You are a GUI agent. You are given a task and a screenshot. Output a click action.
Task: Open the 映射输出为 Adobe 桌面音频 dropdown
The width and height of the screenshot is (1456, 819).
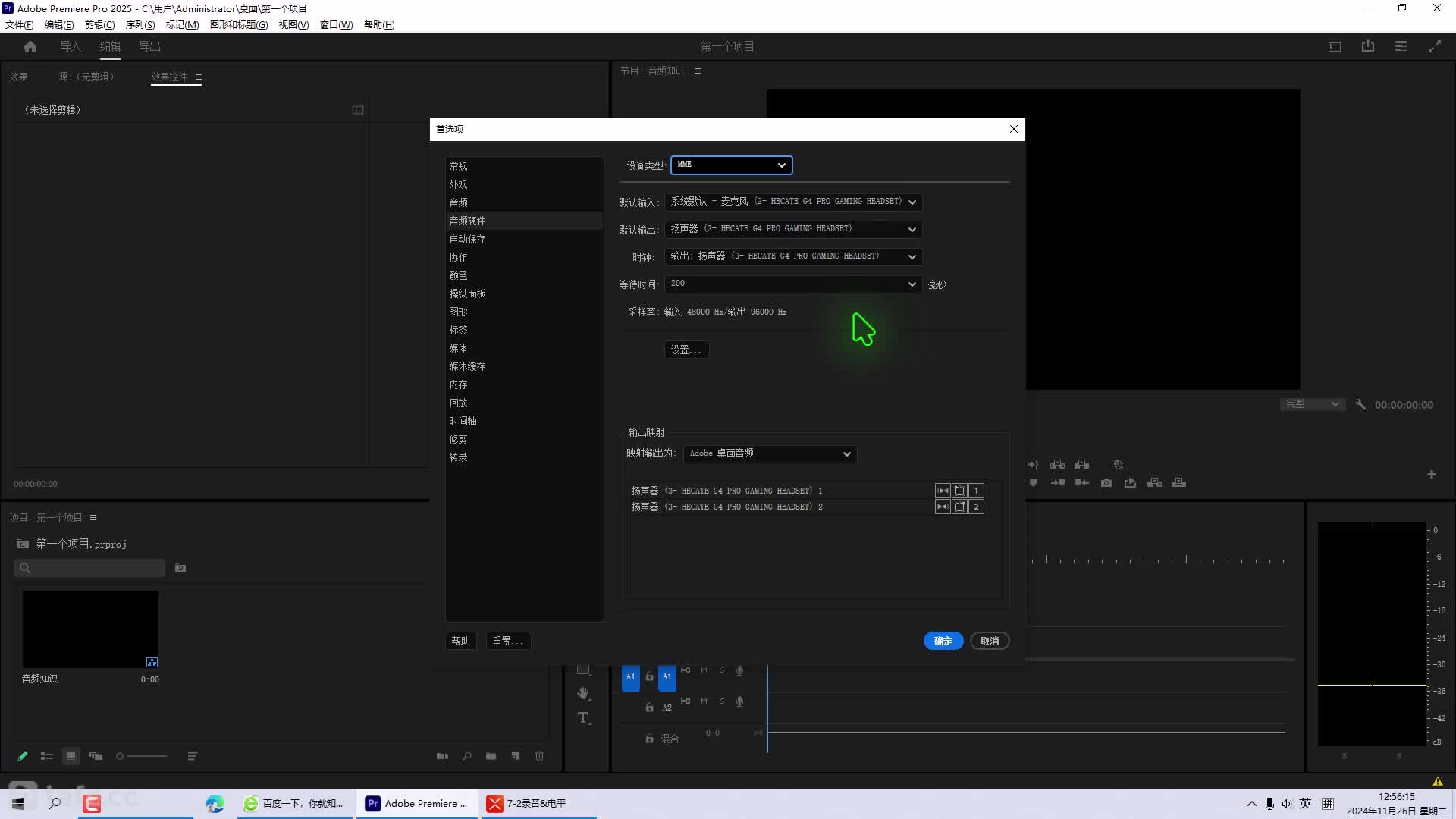pos(770,453)
